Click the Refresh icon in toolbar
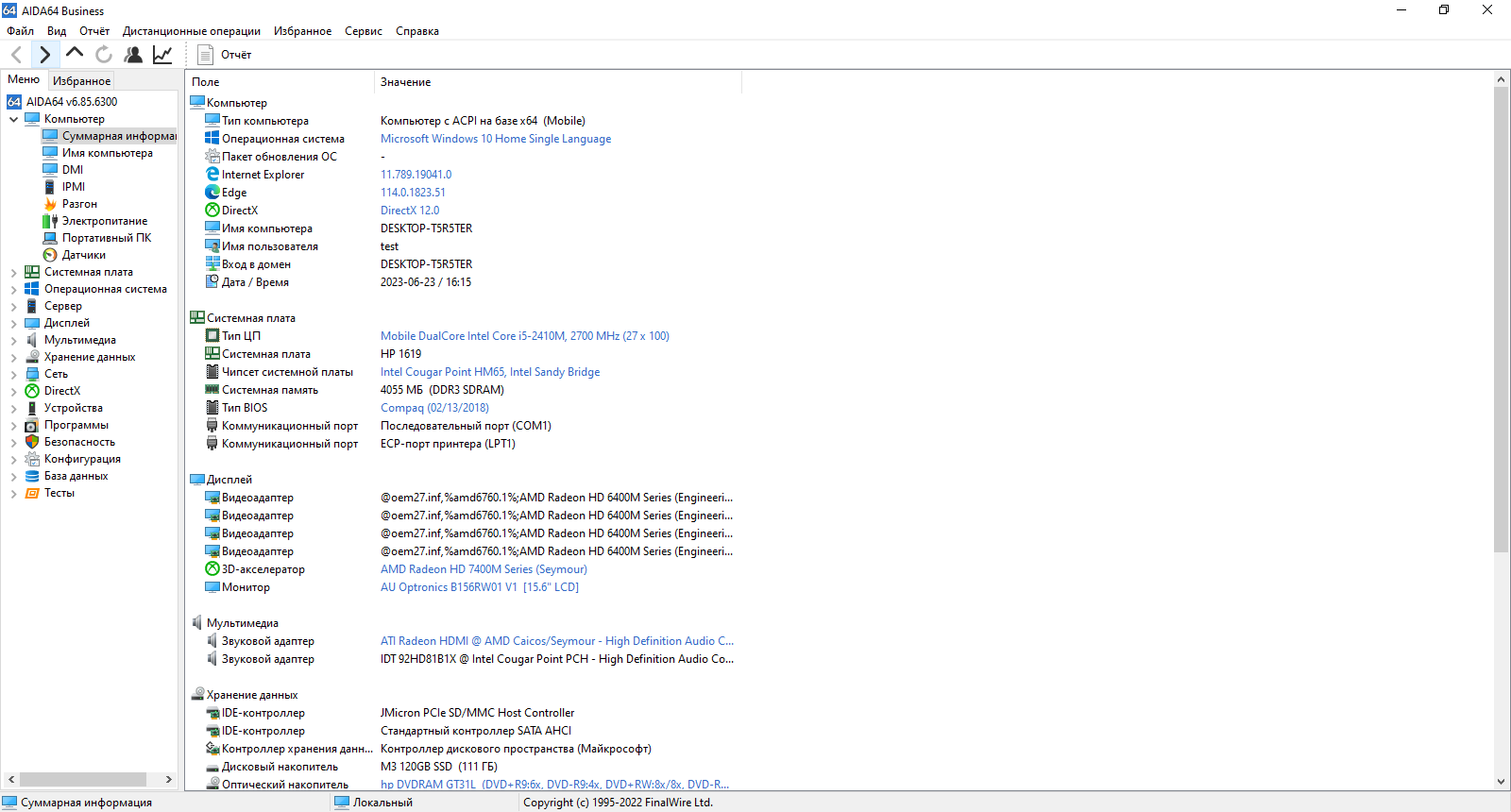Viewport: 1511px width, 812px height. point(104,55)
